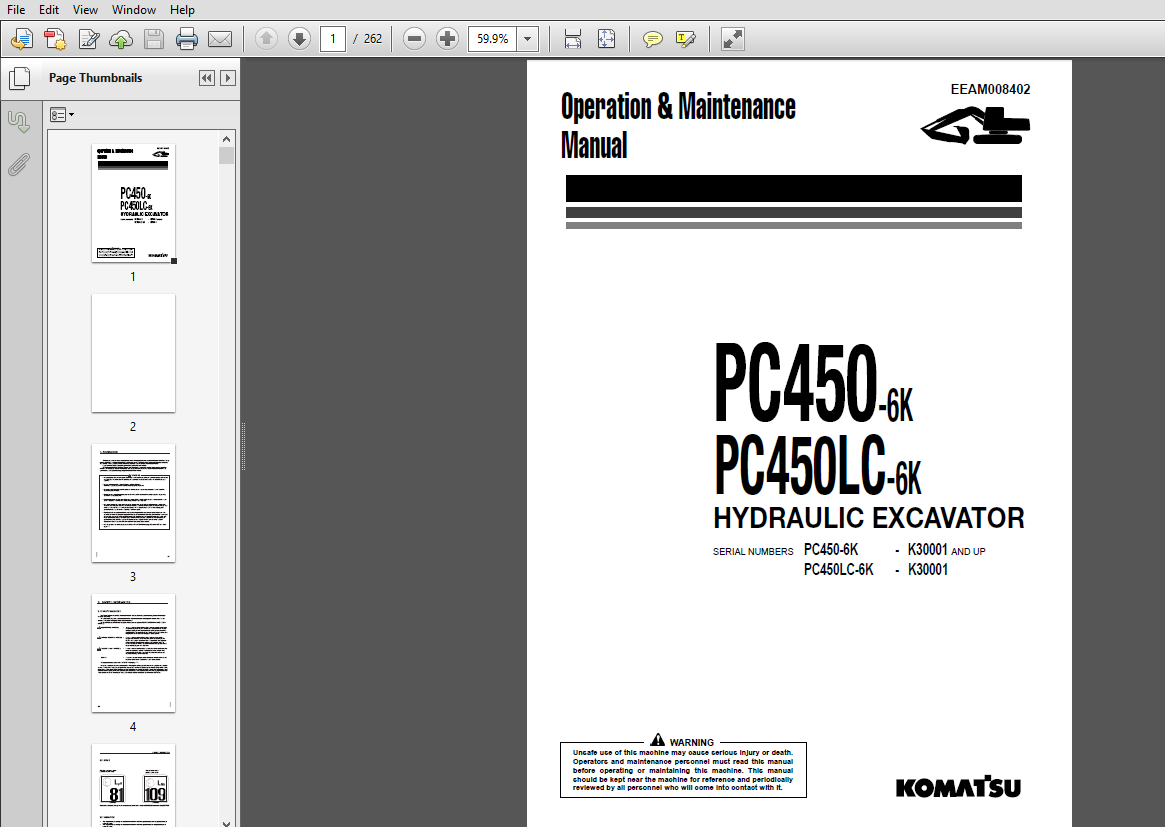Click the 'Page Thumbnails' panel title
1165x827 pixels.
coord(95,78)
